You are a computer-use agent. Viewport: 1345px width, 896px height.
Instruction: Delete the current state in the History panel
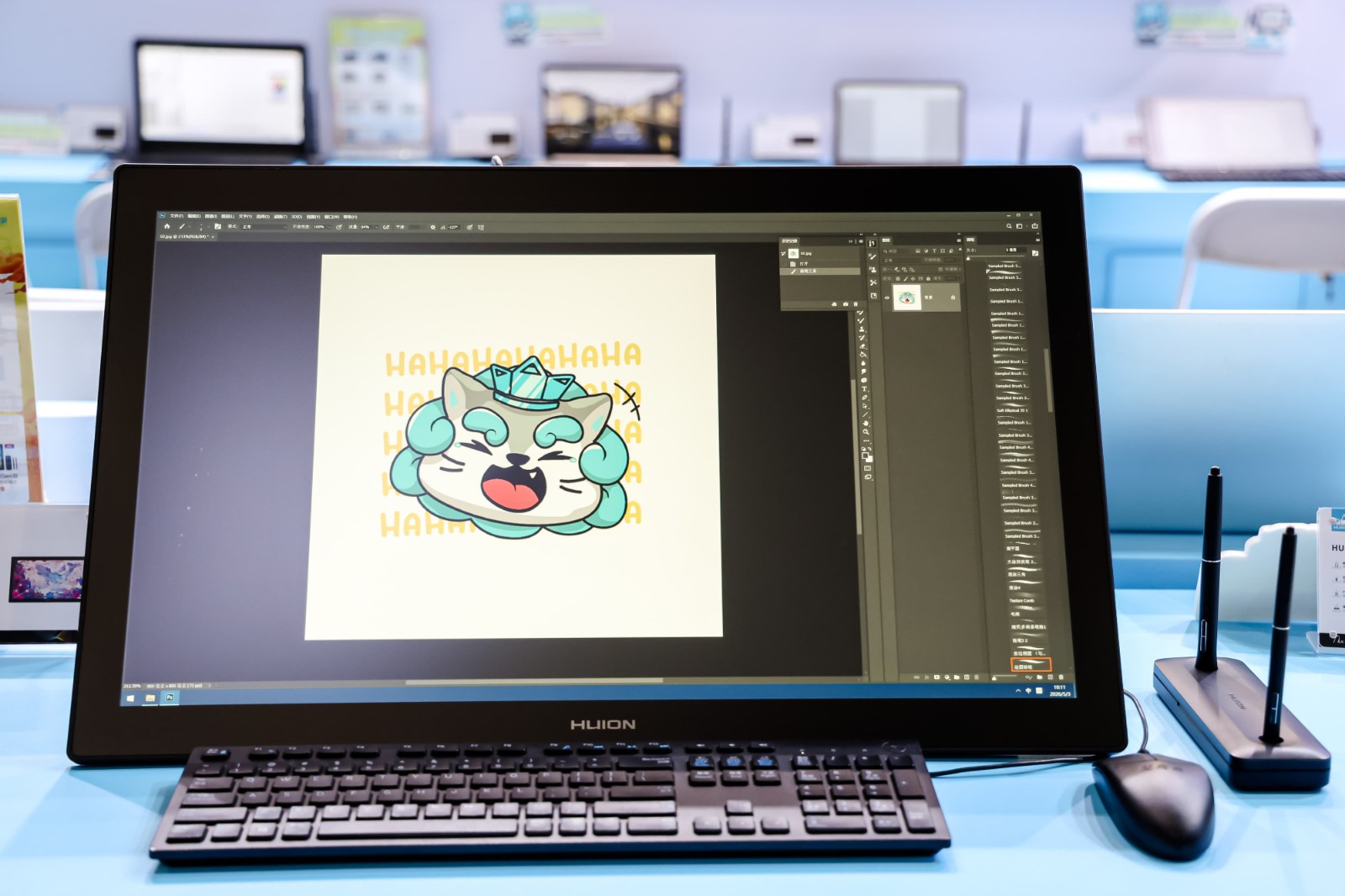(856, 304)
